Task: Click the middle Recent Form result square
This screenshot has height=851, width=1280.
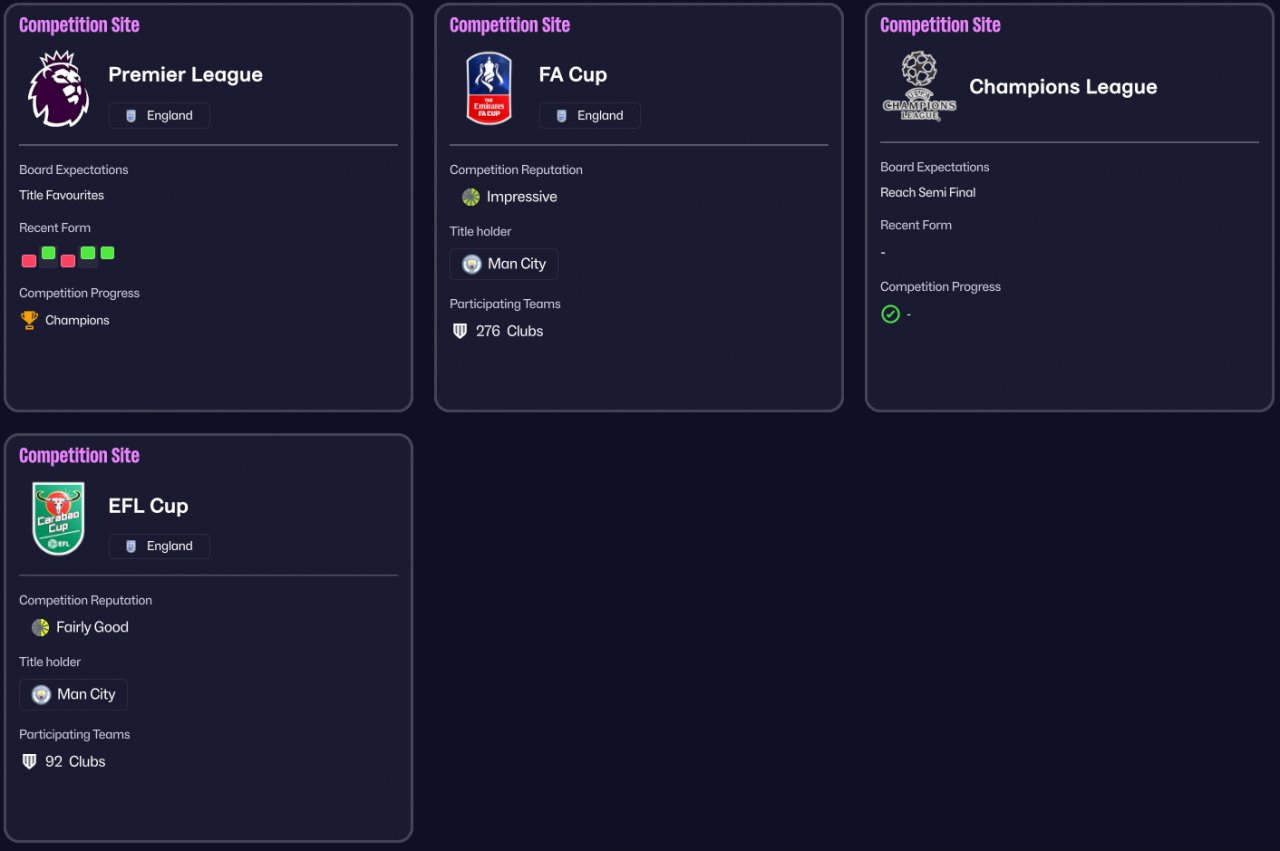Action: click(68, 261)
